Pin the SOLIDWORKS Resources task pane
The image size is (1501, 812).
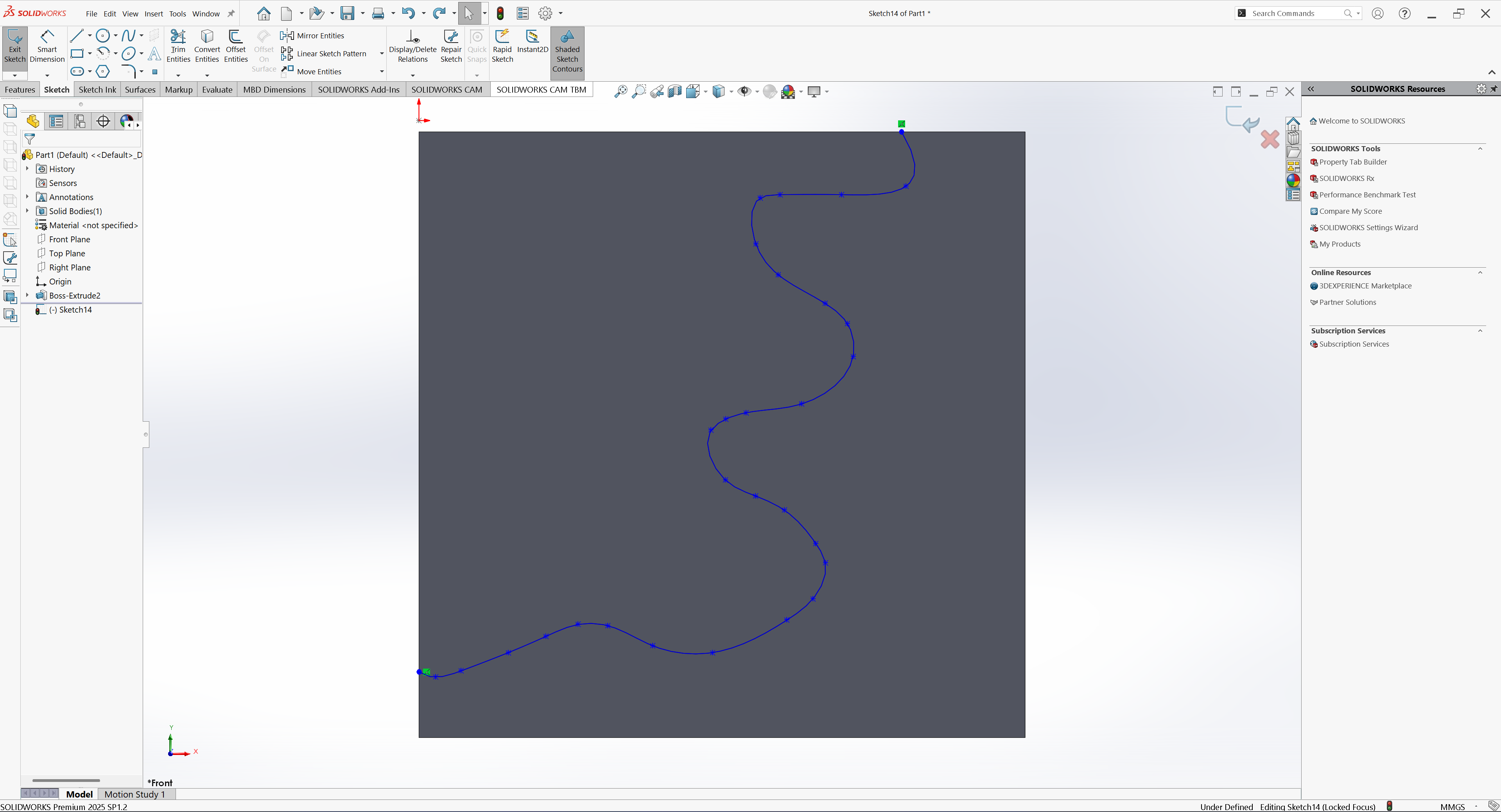1494,89
